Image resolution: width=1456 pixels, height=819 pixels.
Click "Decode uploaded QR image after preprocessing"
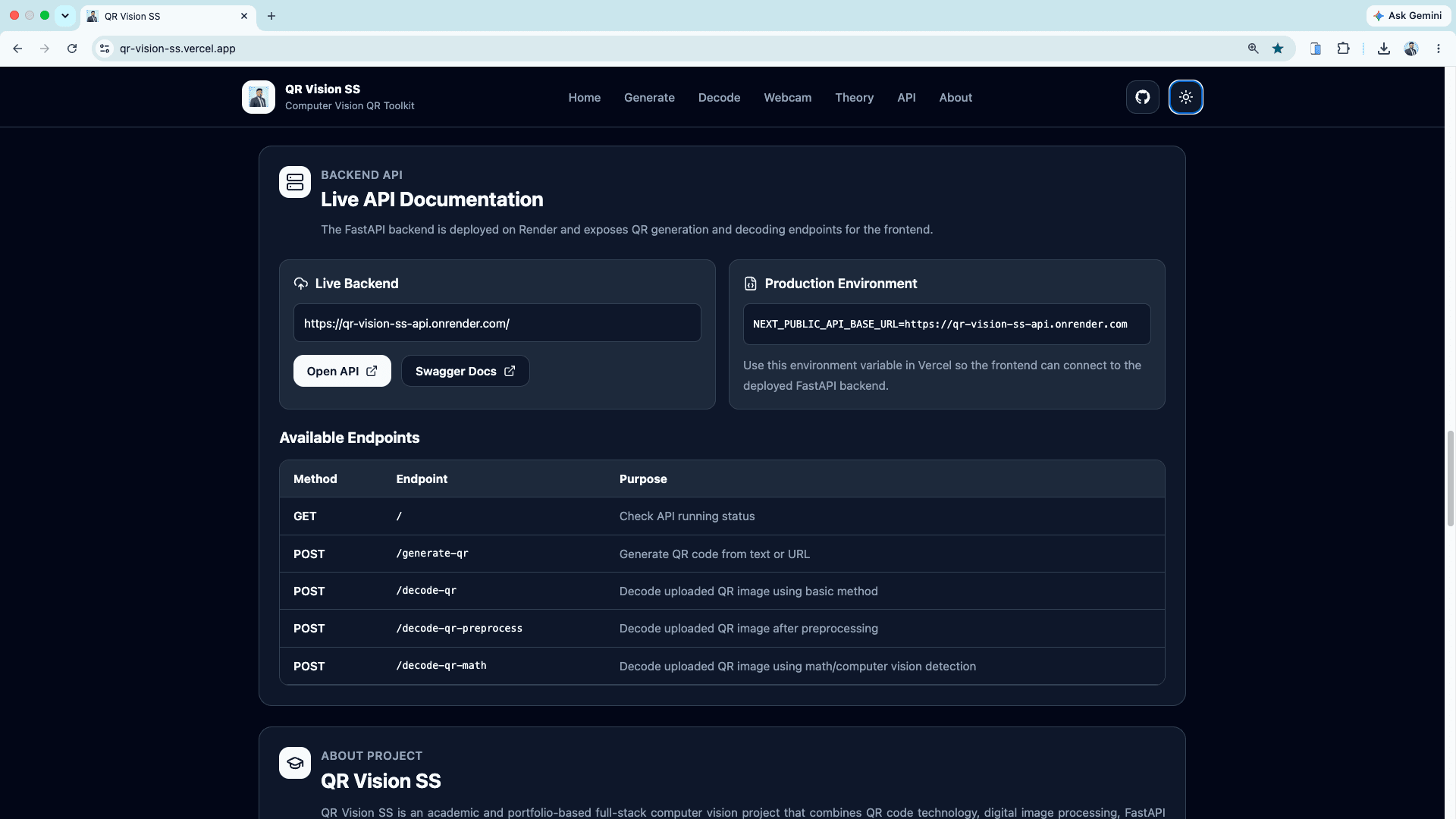point(748,629)
